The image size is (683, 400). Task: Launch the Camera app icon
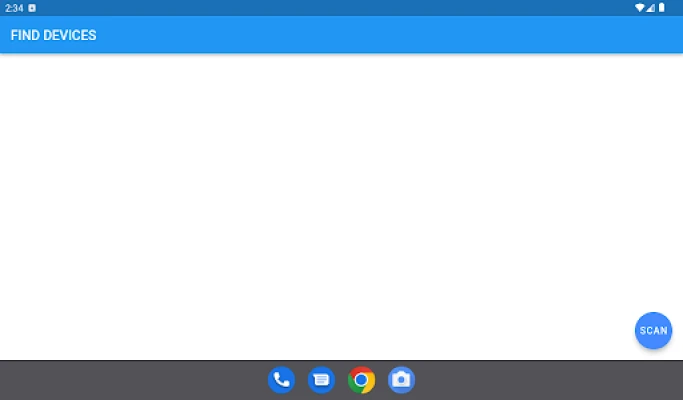(x=401, y=380)
